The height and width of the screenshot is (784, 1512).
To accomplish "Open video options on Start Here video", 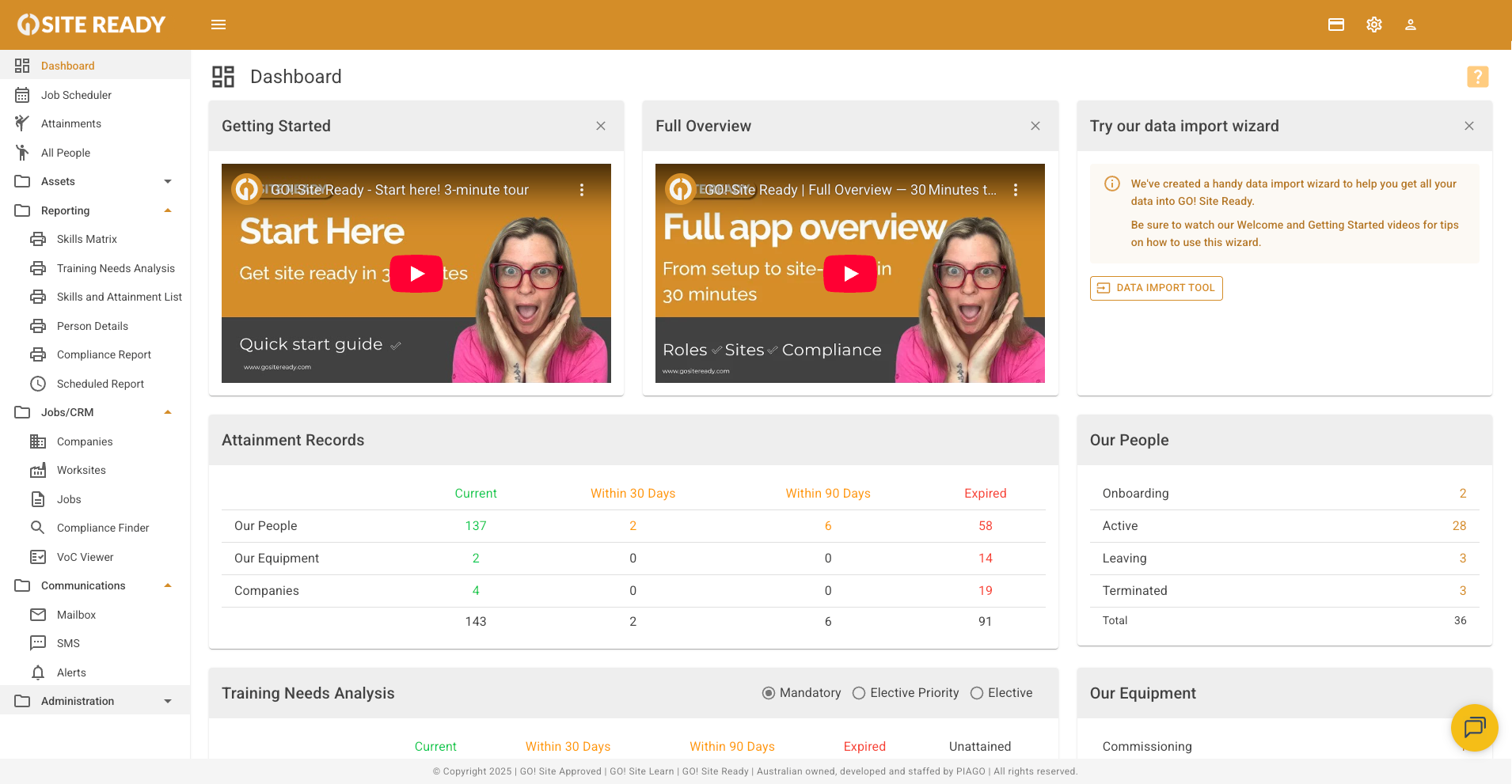I will 582,190.
